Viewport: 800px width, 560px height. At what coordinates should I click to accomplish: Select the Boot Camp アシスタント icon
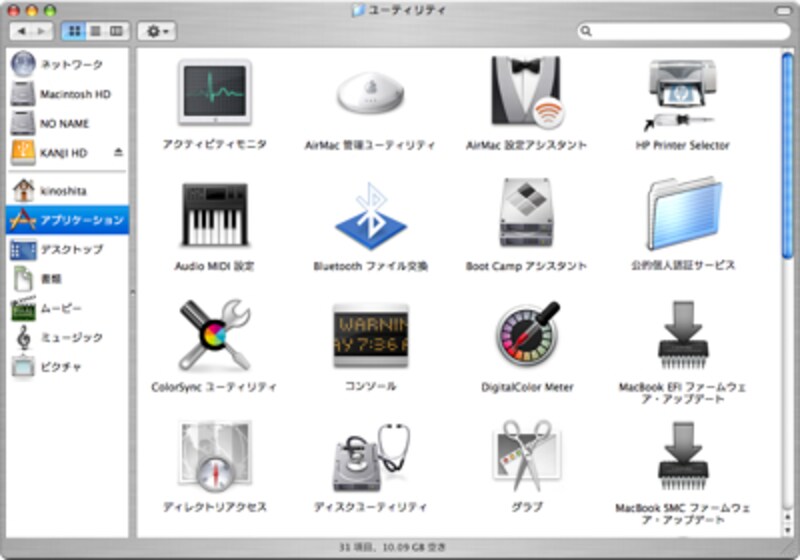coord(527,213)
